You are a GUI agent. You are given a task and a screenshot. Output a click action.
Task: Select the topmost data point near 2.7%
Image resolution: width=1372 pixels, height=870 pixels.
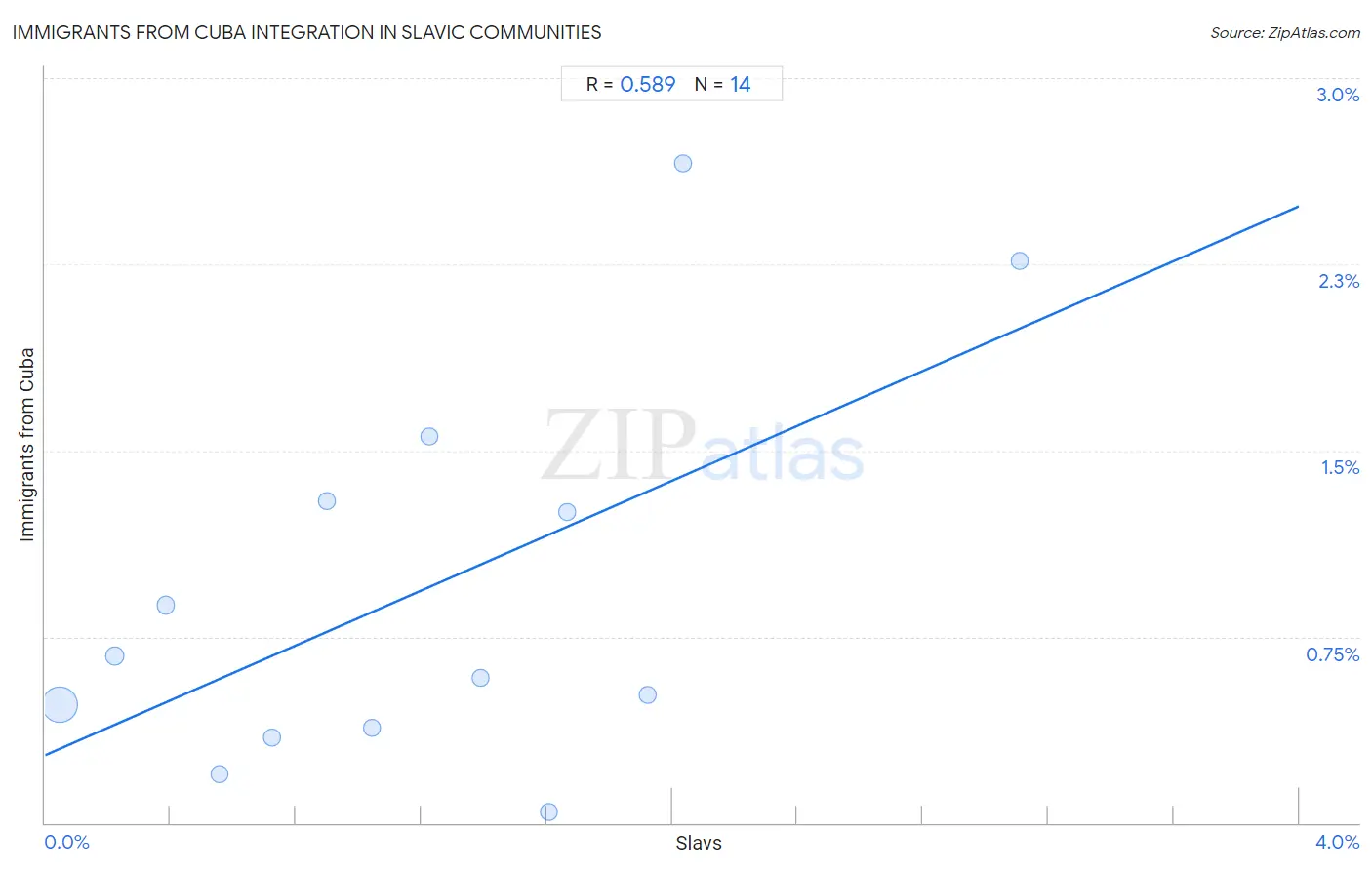click(683, 163)
